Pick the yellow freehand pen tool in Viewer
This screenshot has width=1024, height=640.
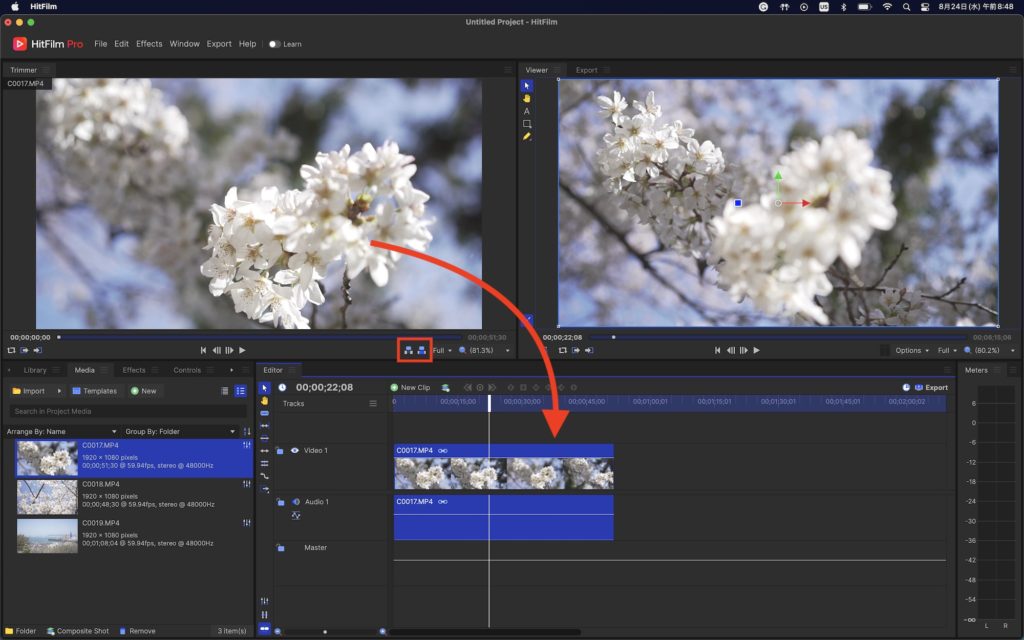pos(527,136)
